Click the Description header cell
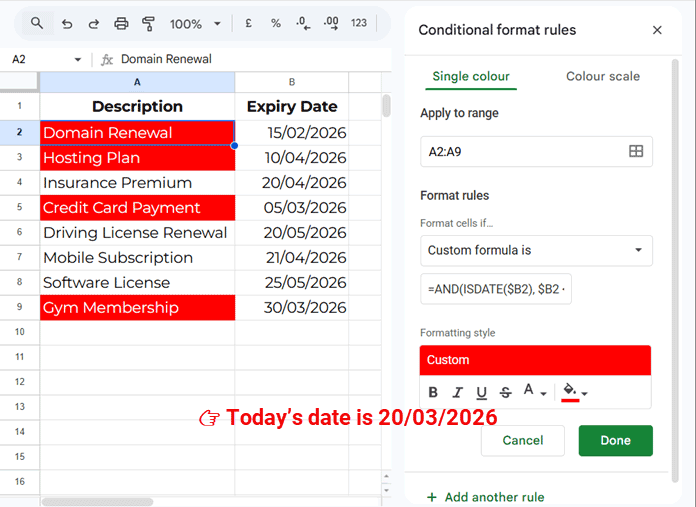696x507 pixels. point(137,107)
